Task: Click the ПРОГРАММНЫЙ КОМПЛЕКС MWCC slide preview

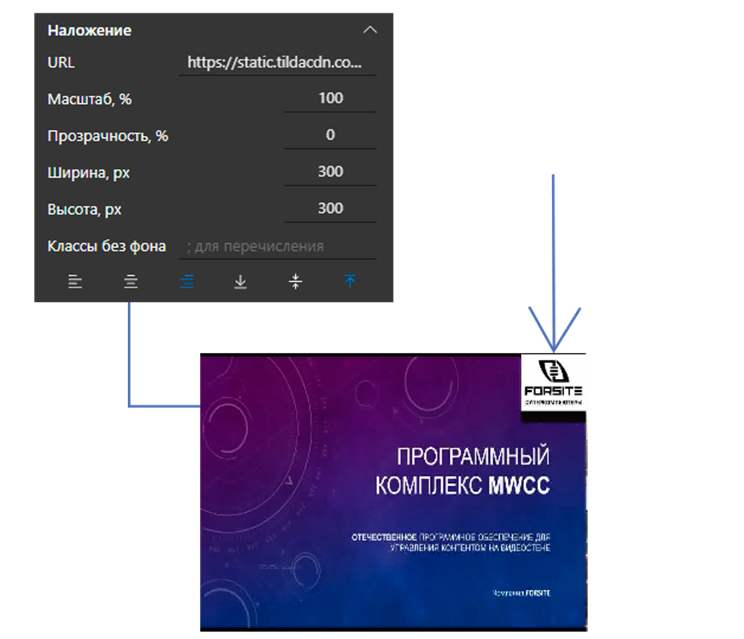Action: coord(393,492)
